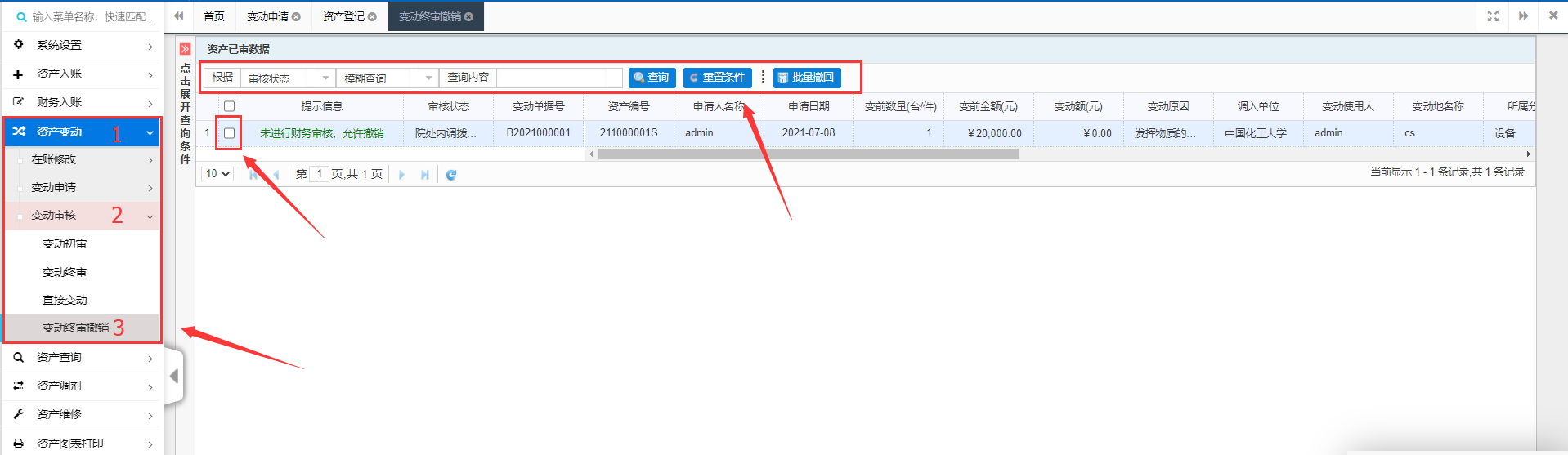The image size is (1568, 455).
Task: Click the fullscreen icon at top right
Action: (x=1493, y=16)
